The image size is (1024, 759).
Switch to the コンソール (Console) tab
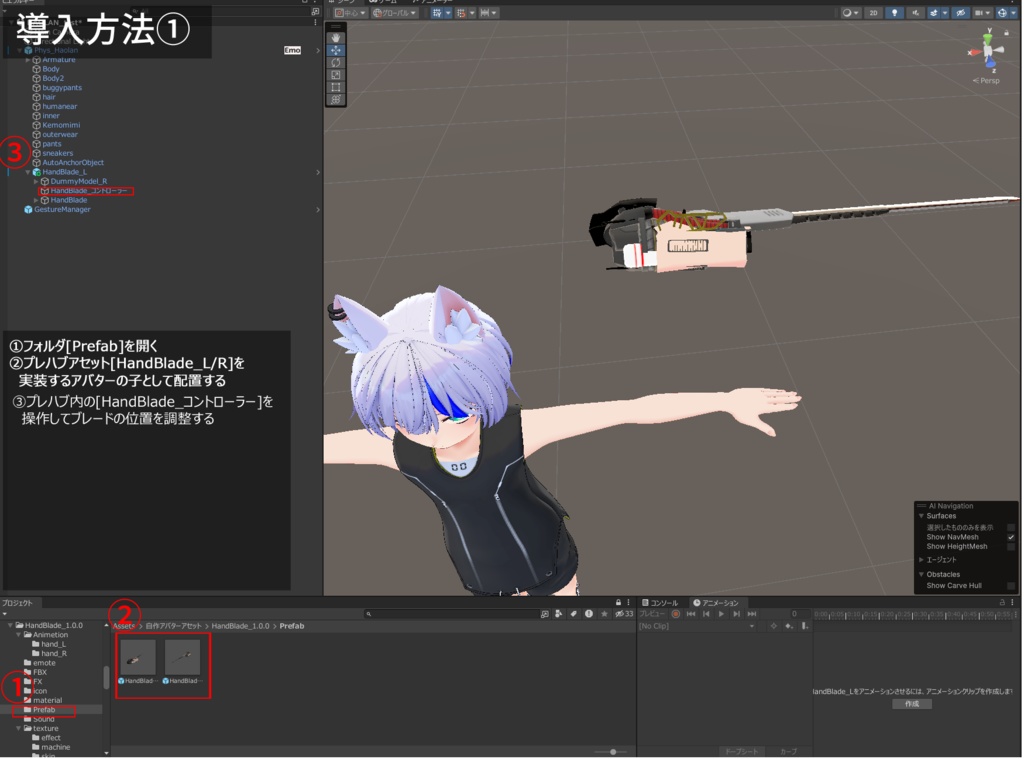(663, 602)
